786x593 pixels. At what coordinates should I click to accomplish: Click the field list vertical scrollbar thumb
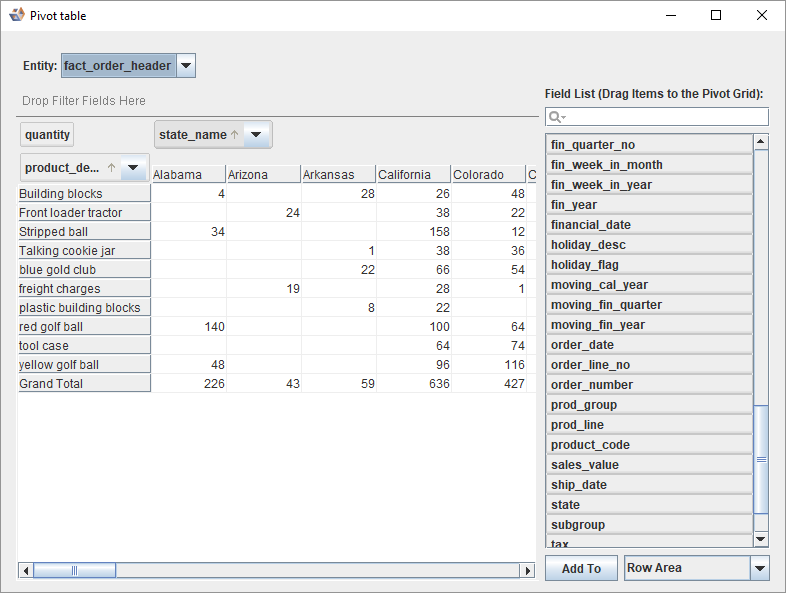761,458
